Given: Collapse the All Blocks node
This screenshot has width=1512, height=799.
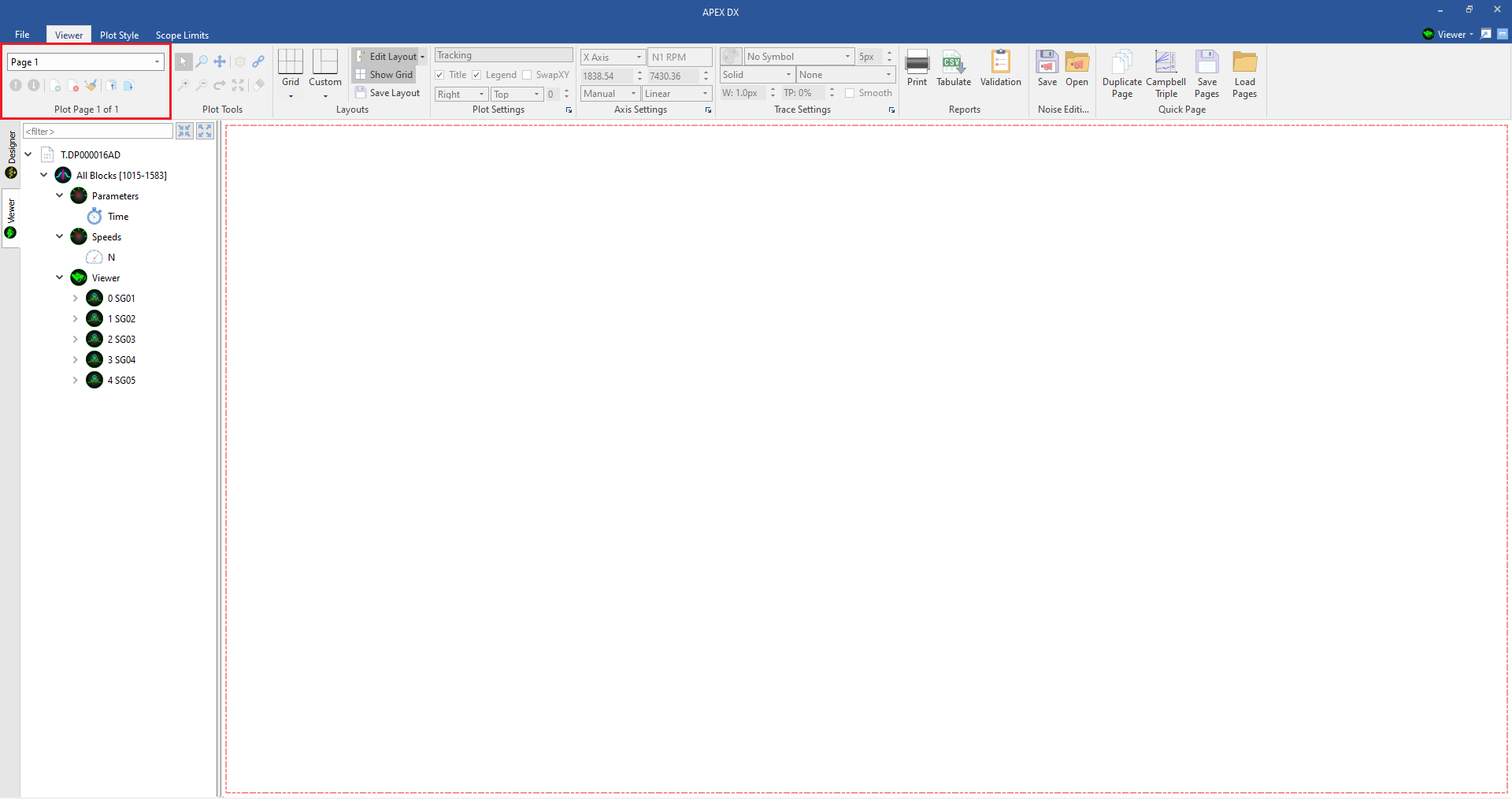Looking at the screenshot, I should 44,175.
